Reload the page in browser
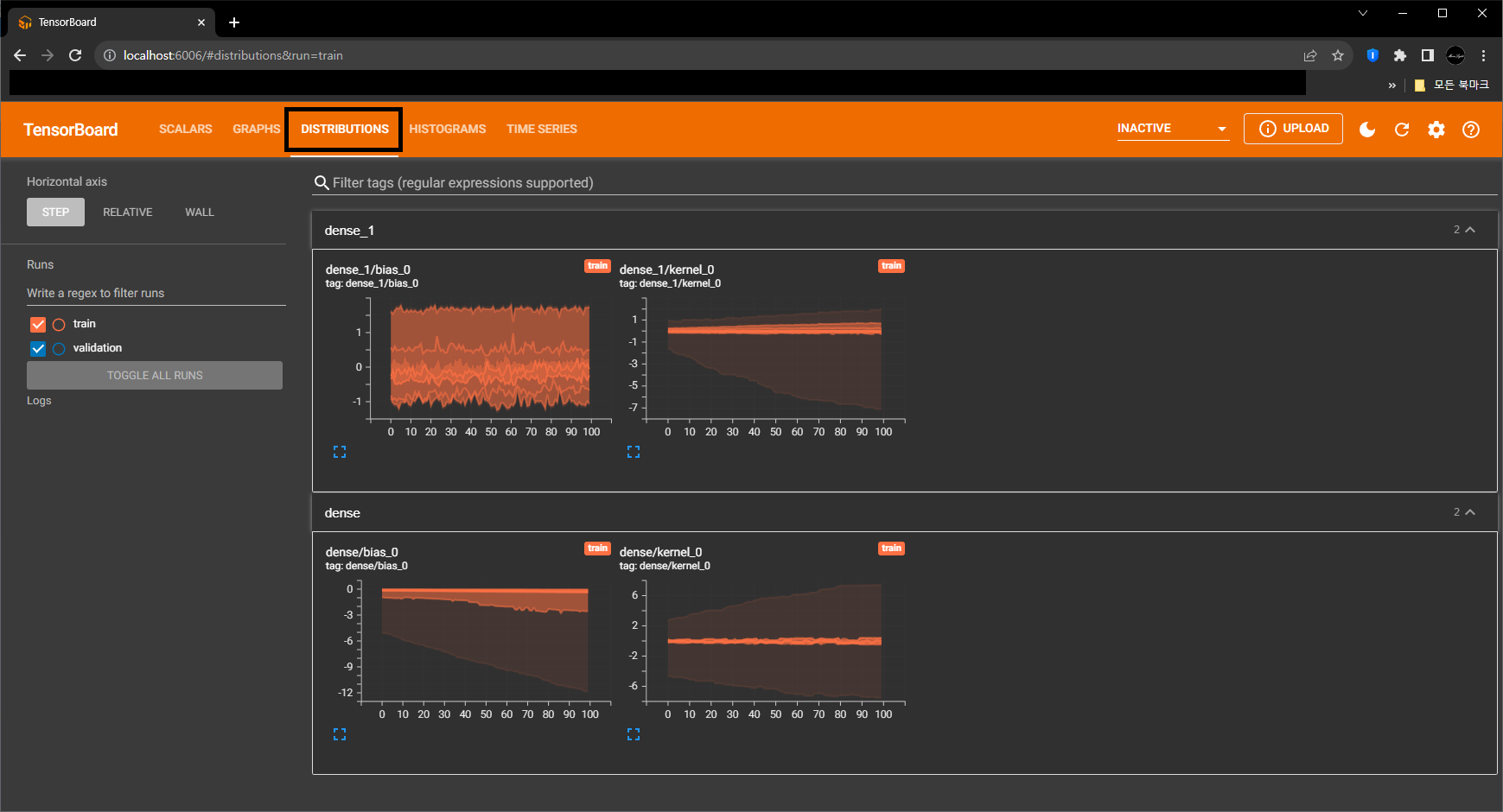Screen dimensions: 1503x812 (75, 55)
